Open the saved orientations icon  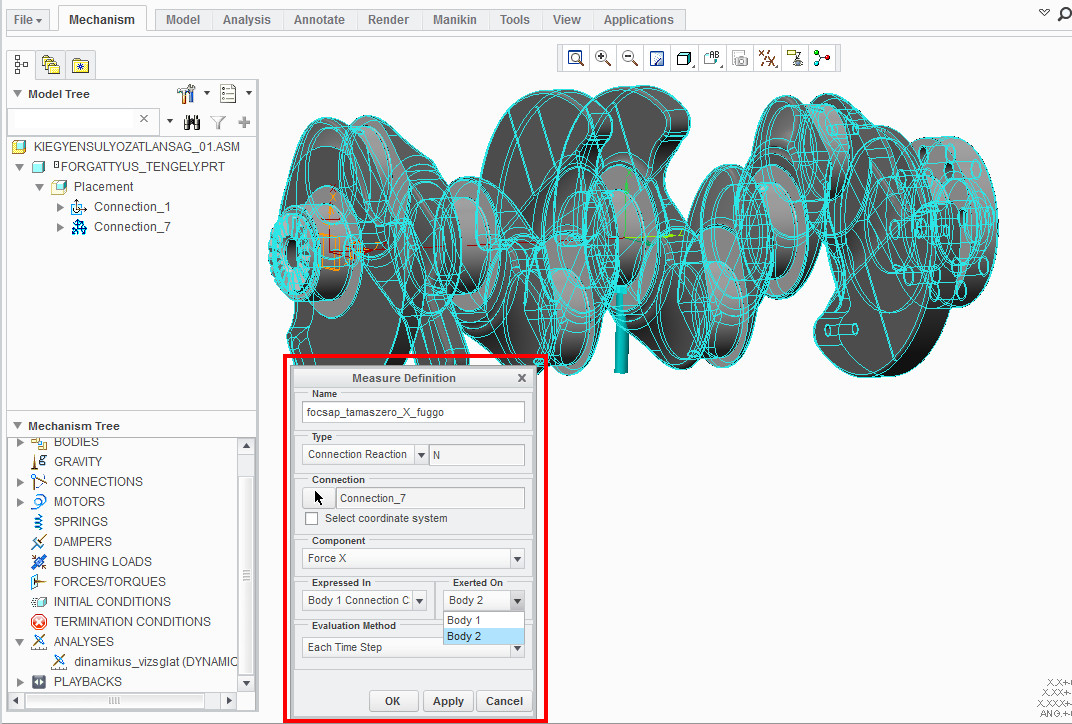pyautogui.click(x=712, y=59)
